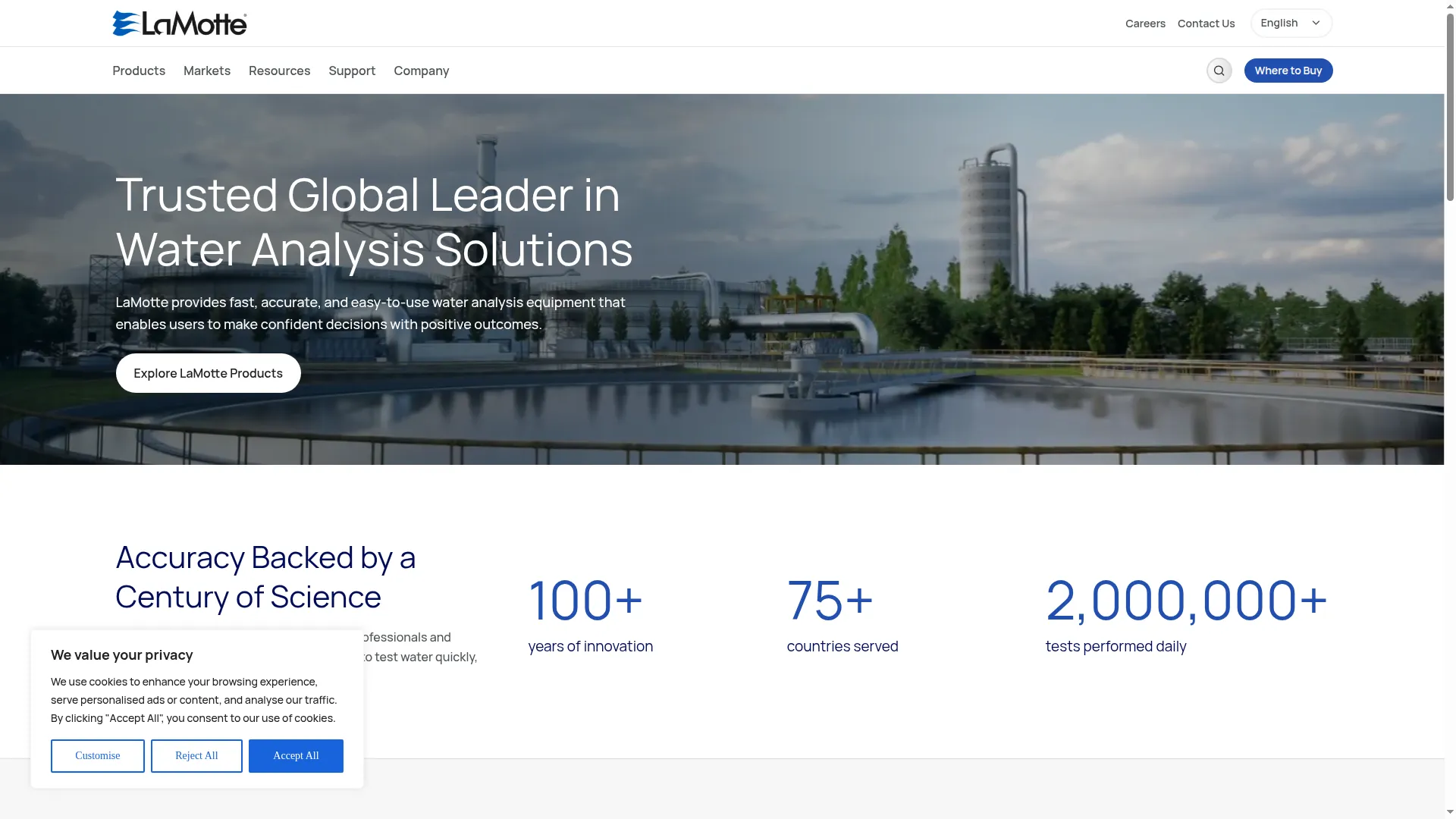The image size is (1456, 819).
Task: Click the 'Trusted Global Leader in Water Analysis Solutions' heading
Action: pos(374,221)
